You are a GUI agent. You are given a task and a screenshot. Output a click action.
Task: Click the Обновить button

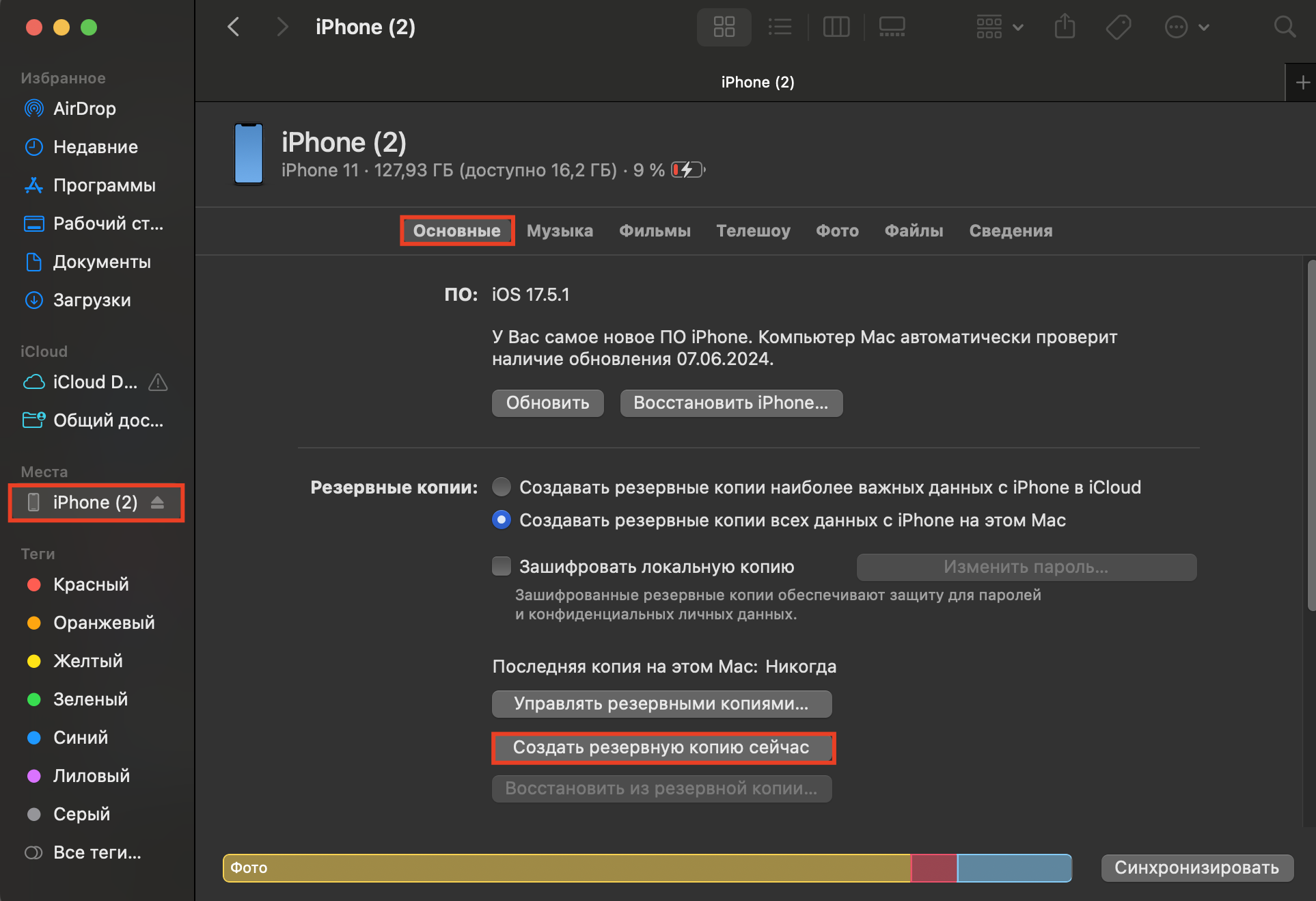coord(548,403)
